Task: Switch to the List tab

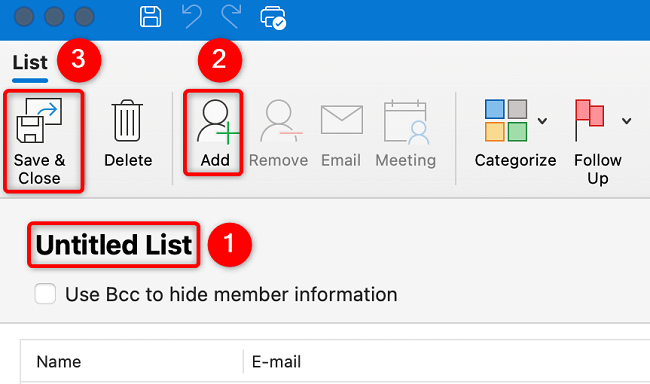Action: [x=30, y=63]
